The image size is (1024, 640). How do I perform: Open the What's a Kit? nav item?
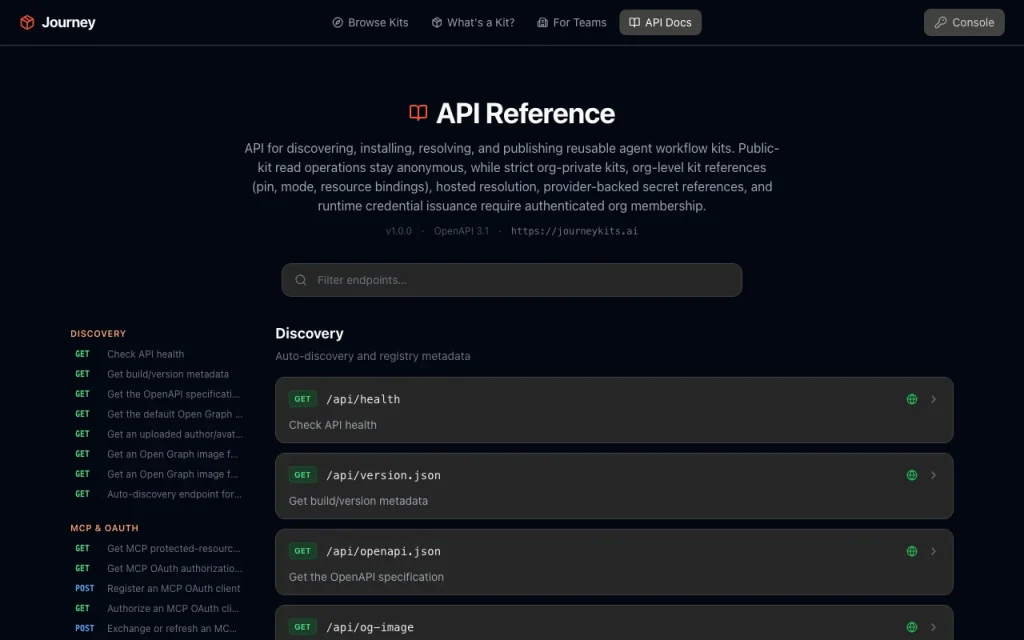click(x=473, y=22)
